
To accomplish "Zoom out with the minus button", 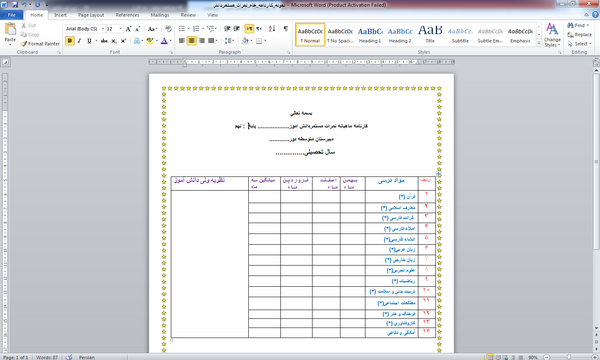I will click(546, 357).
